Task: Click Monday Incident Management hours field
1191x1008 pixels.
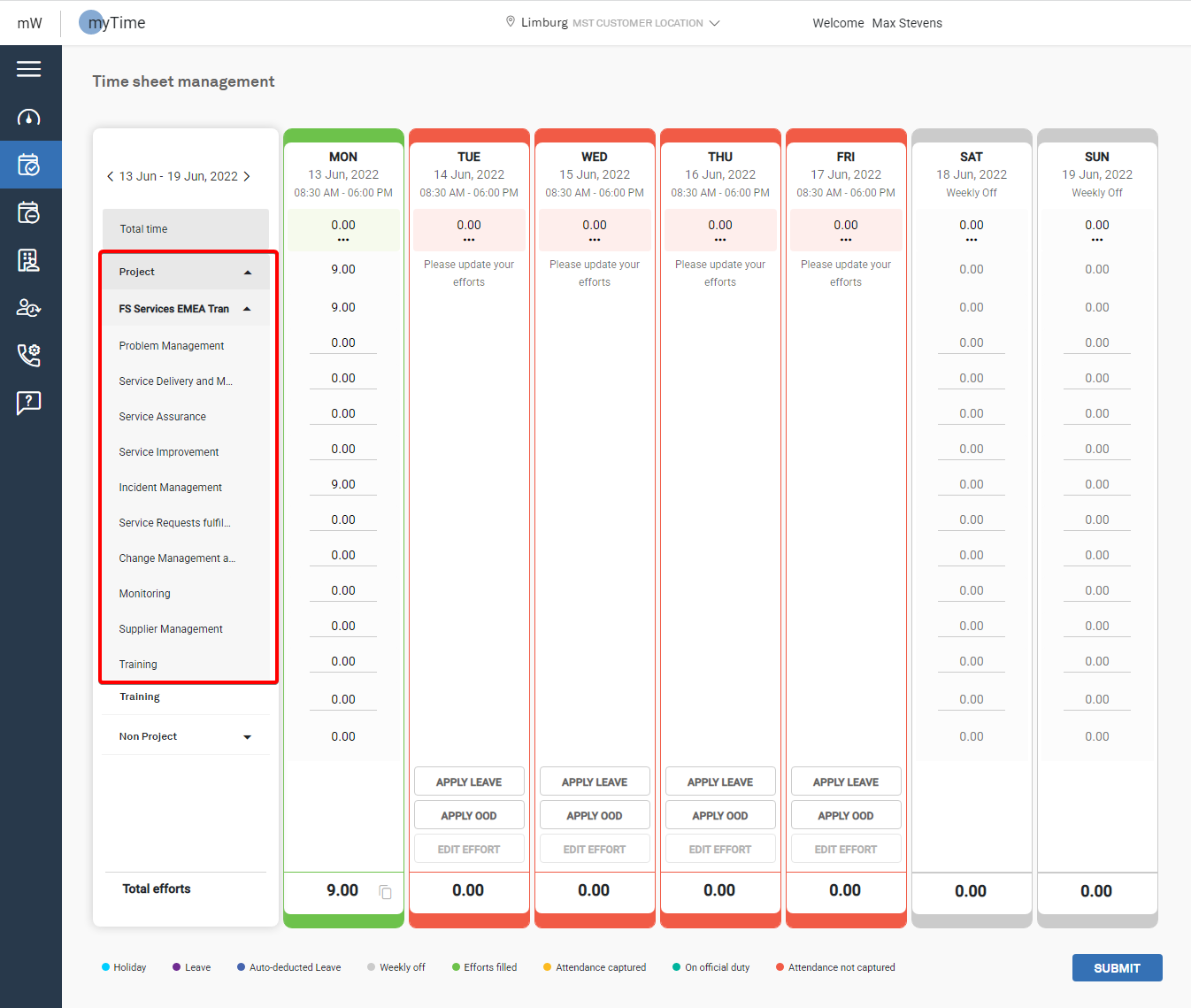Action: (343, 485)
